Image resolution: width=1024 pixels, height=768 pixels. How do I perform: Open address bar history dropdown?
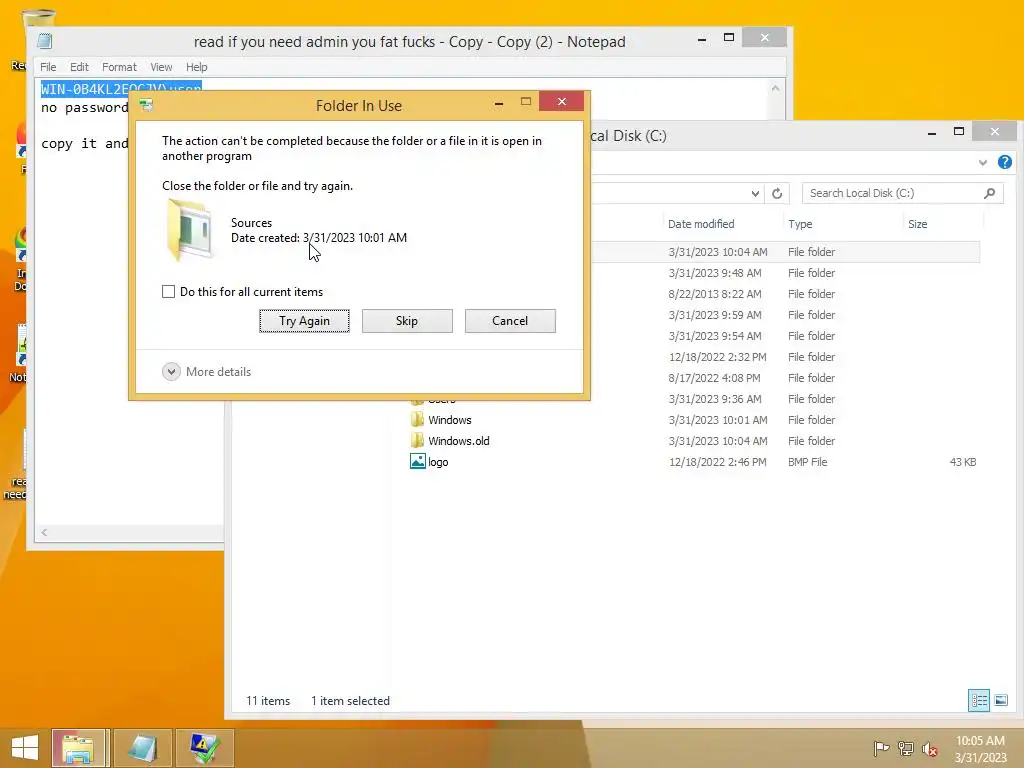[x=755, y=193]
